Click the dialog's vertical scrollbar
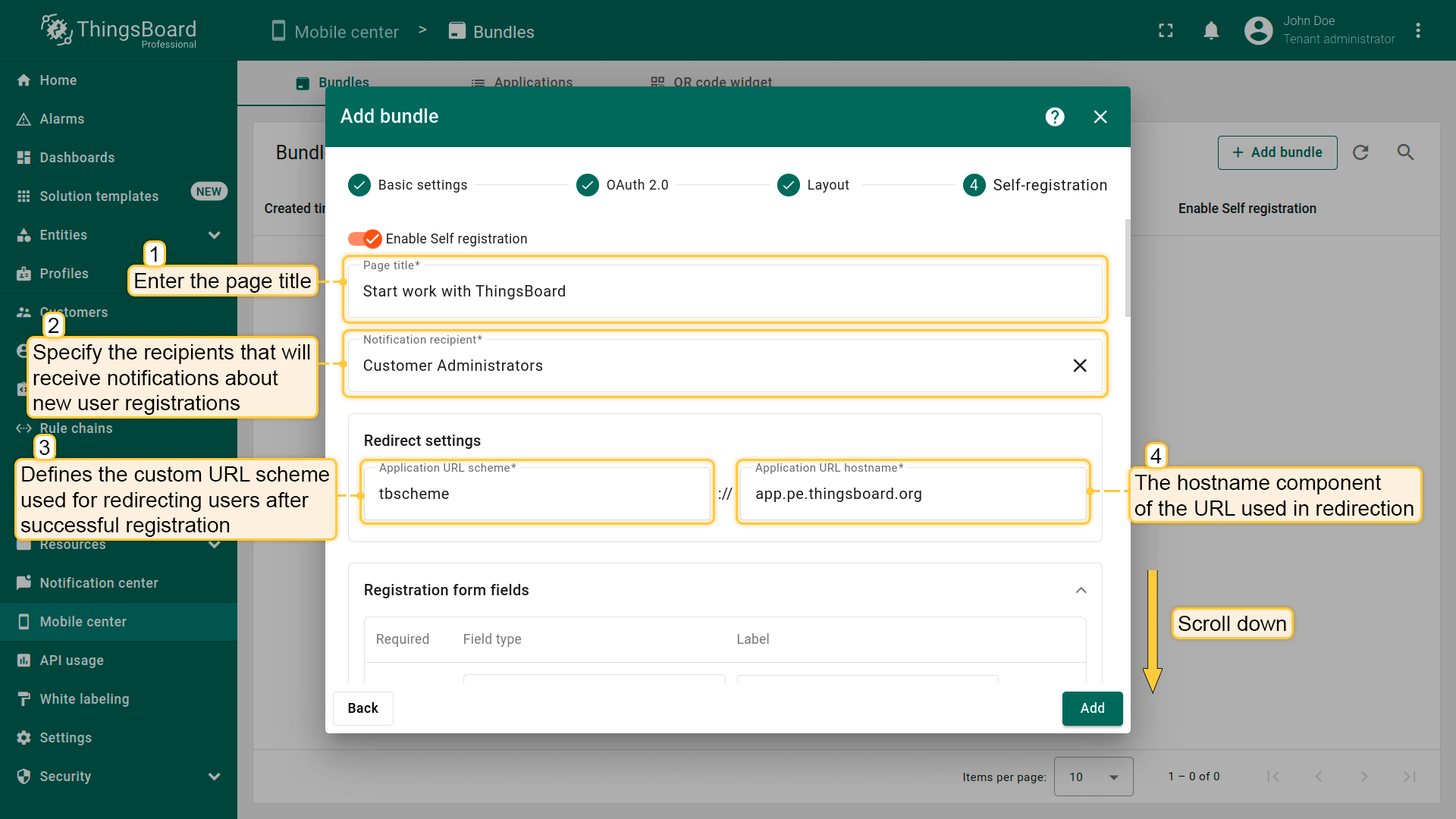This screenshot has width=1456, height=819. (x=1127, y=268)
